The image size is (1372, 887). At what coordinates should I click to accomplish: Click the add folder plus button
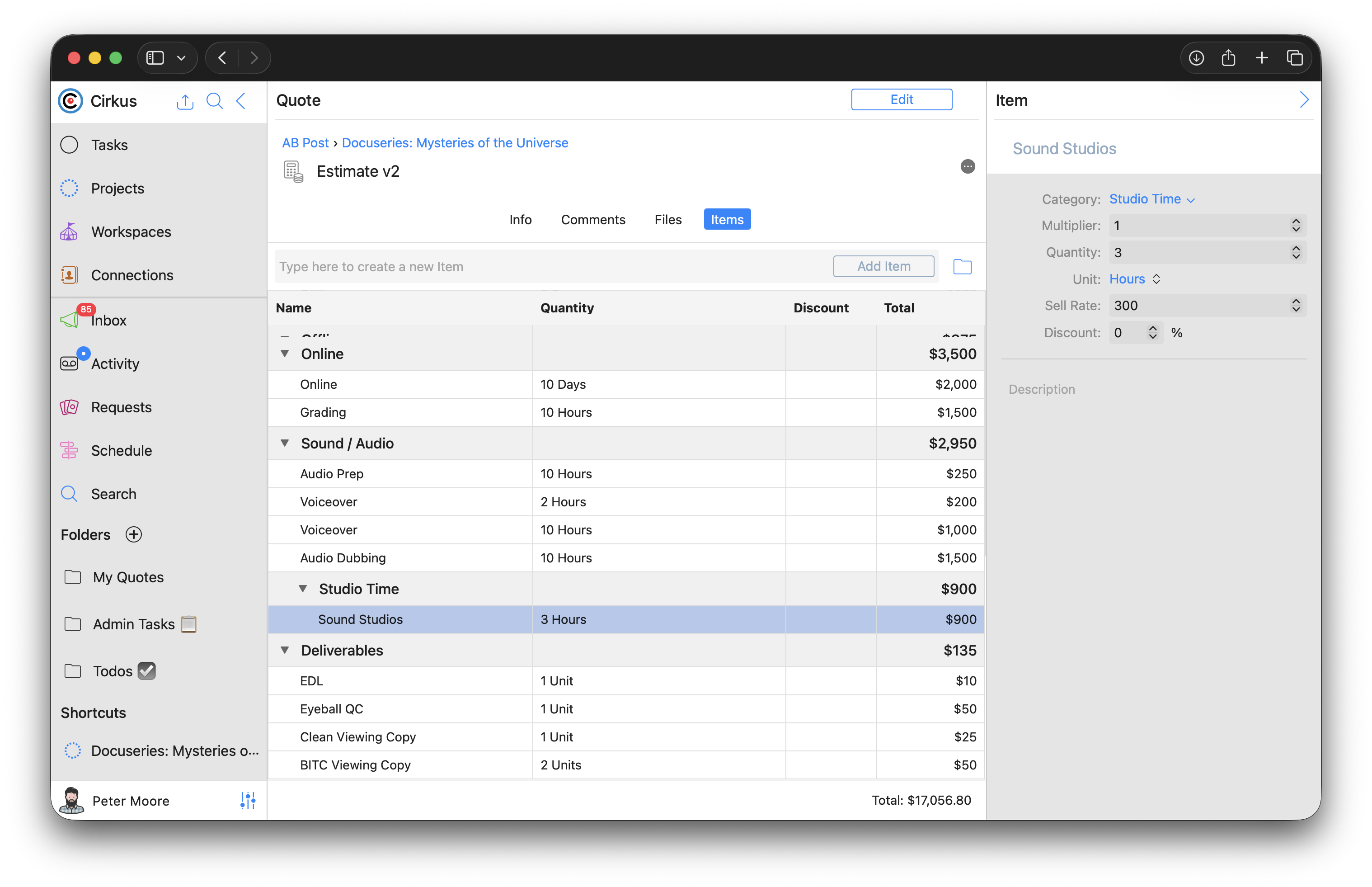click(134, 534)
